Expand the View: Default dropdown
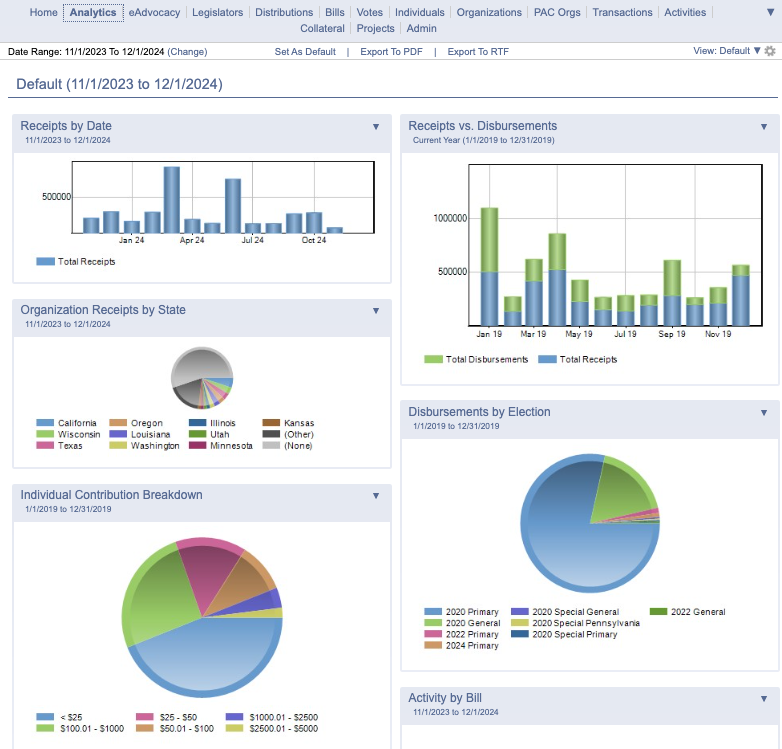 point(727,51)
